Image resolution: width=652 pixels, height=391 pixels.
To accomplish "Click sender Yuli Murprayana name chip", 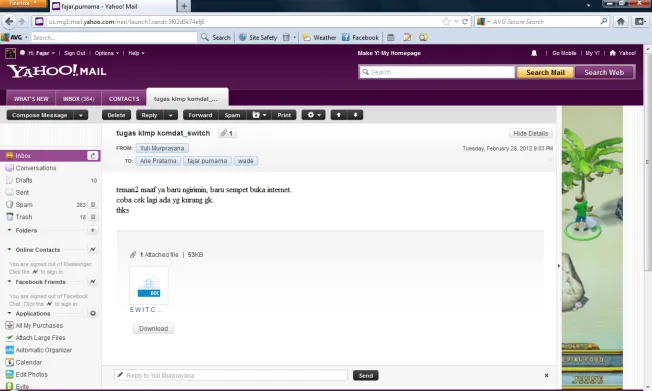I will click(x=162, y=148).
